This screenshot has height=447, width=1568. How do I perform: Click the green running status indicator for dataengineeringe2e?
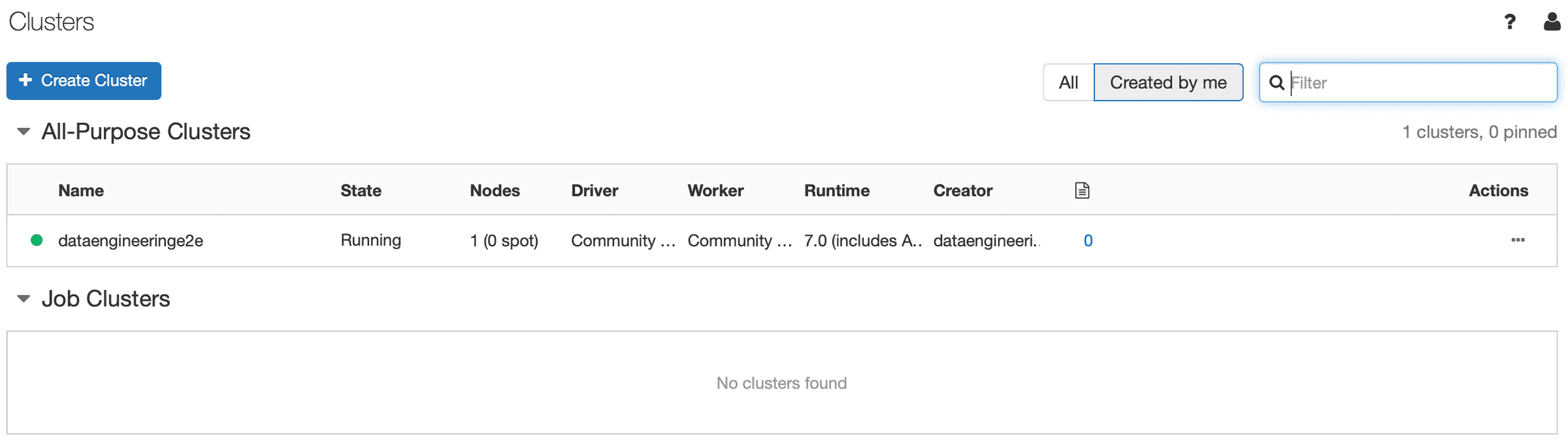[36, 240]
